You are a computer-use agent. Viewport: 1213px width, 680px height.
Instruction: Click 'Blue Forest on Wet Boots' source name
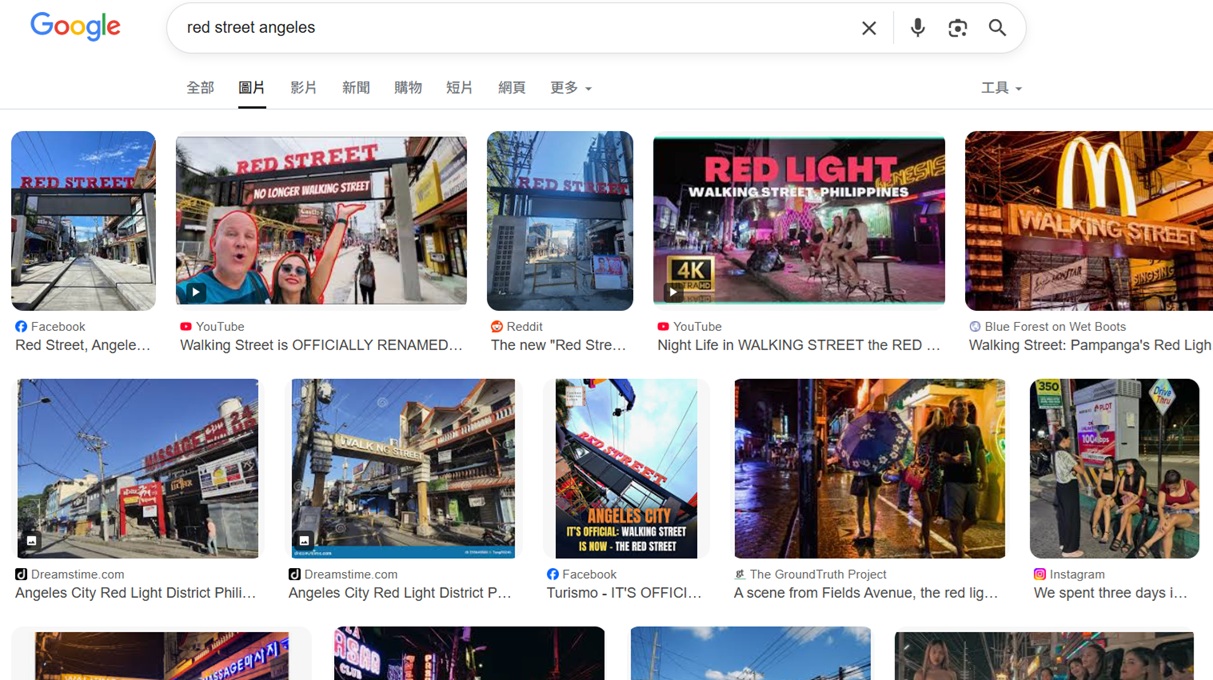point(1055,327)
